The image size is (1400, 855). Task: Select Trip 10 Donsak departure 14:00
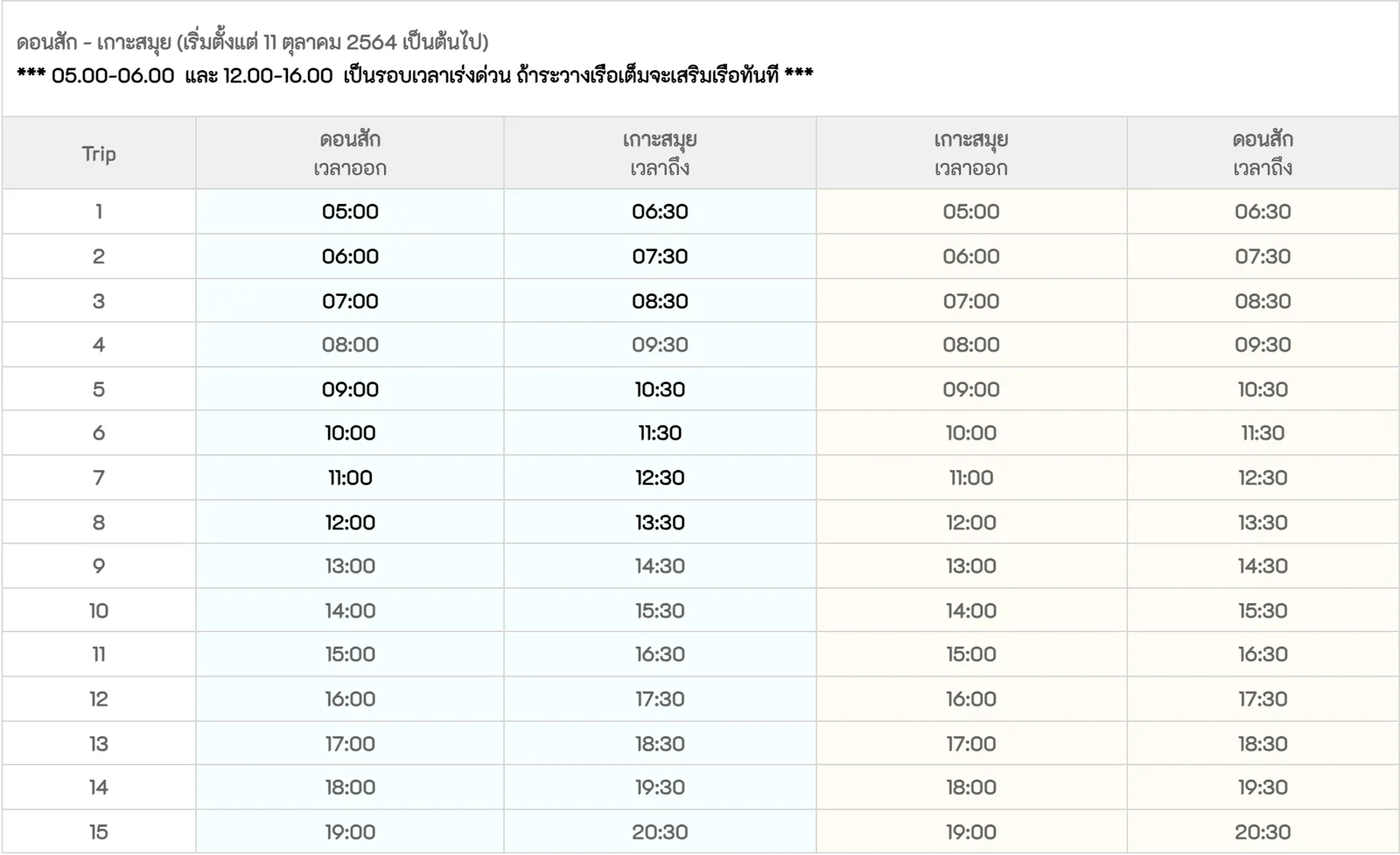tap(350, 611)
